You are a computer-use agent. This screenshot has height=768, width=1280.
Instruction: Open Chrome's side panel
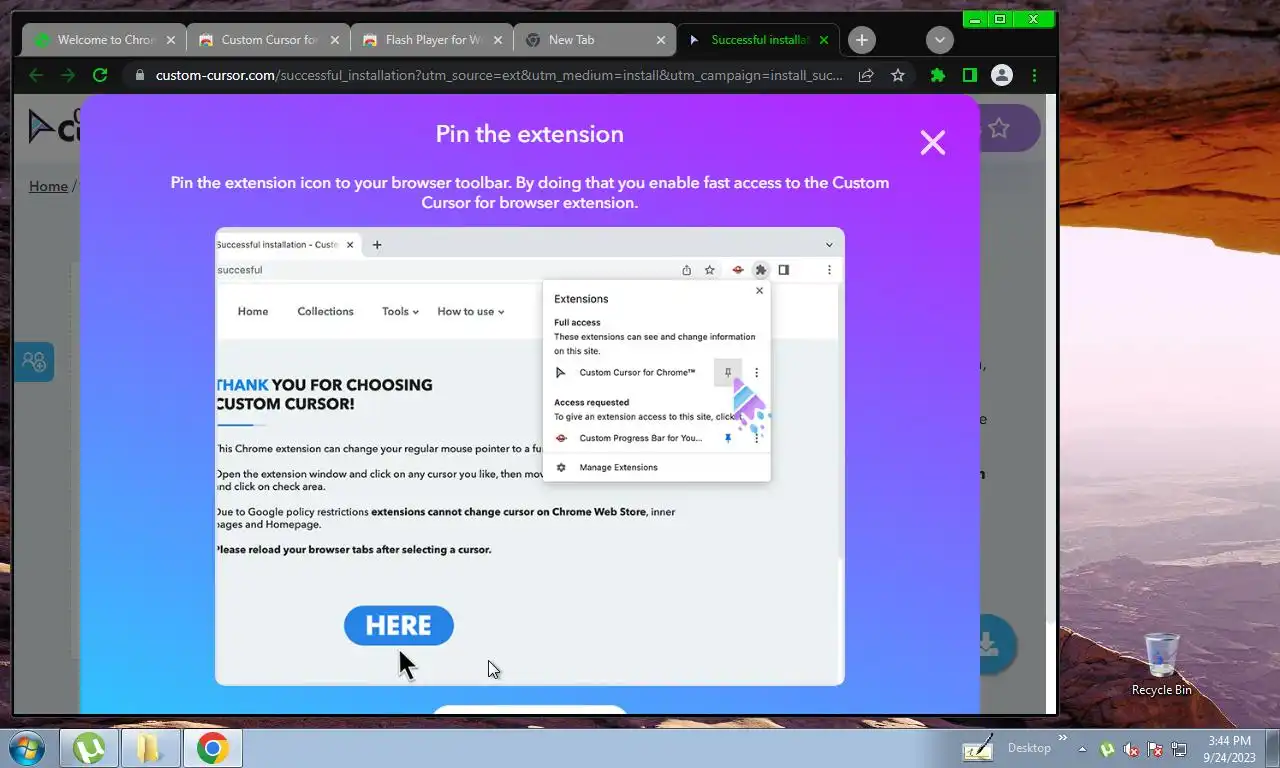pyautogui.click(x=969, y=75)
